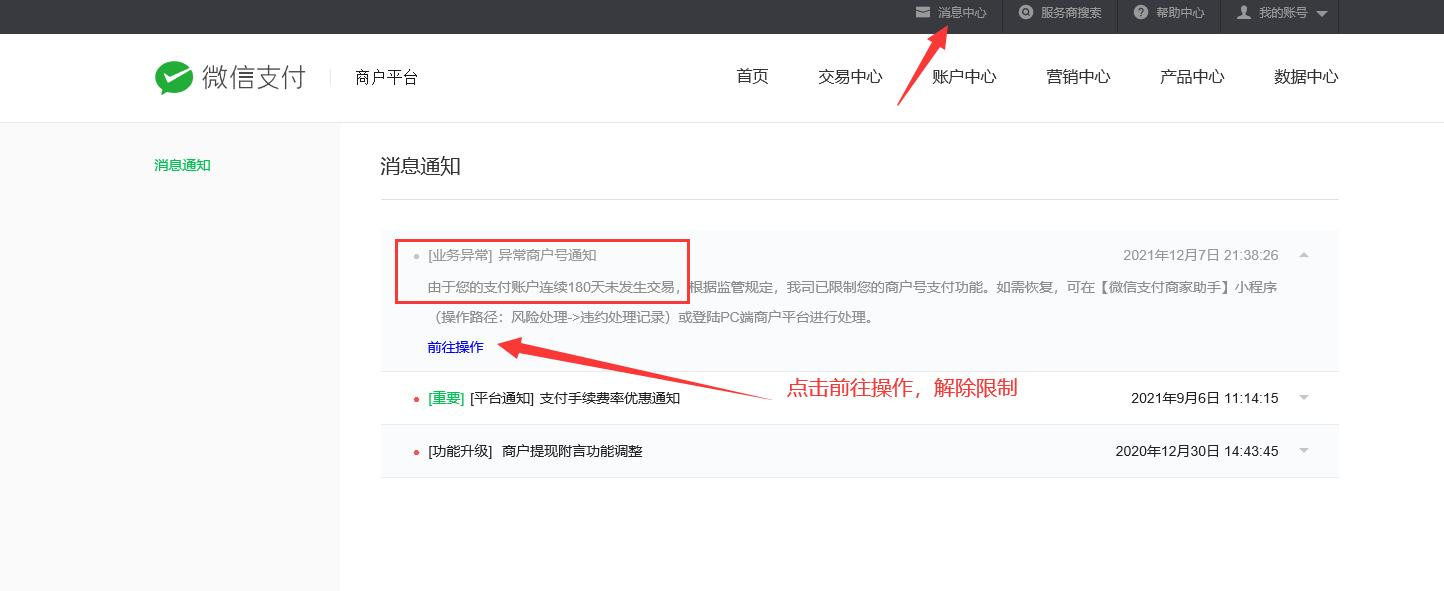Screen dimensions: 1444x591
Task: Go to 首页 in main navigation
Action: [752, 76]
